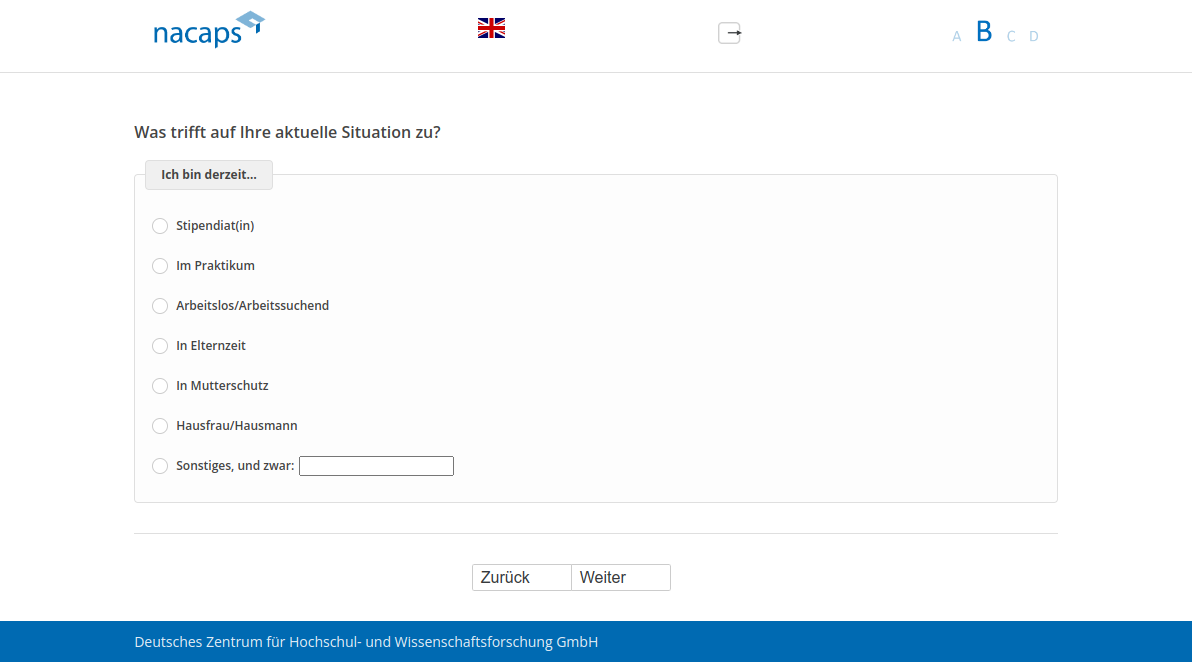Mark Arbeitslos/Arbeitssuchend as current status
The width and height of the screenshot is (1192, 671).
point(160,306)
